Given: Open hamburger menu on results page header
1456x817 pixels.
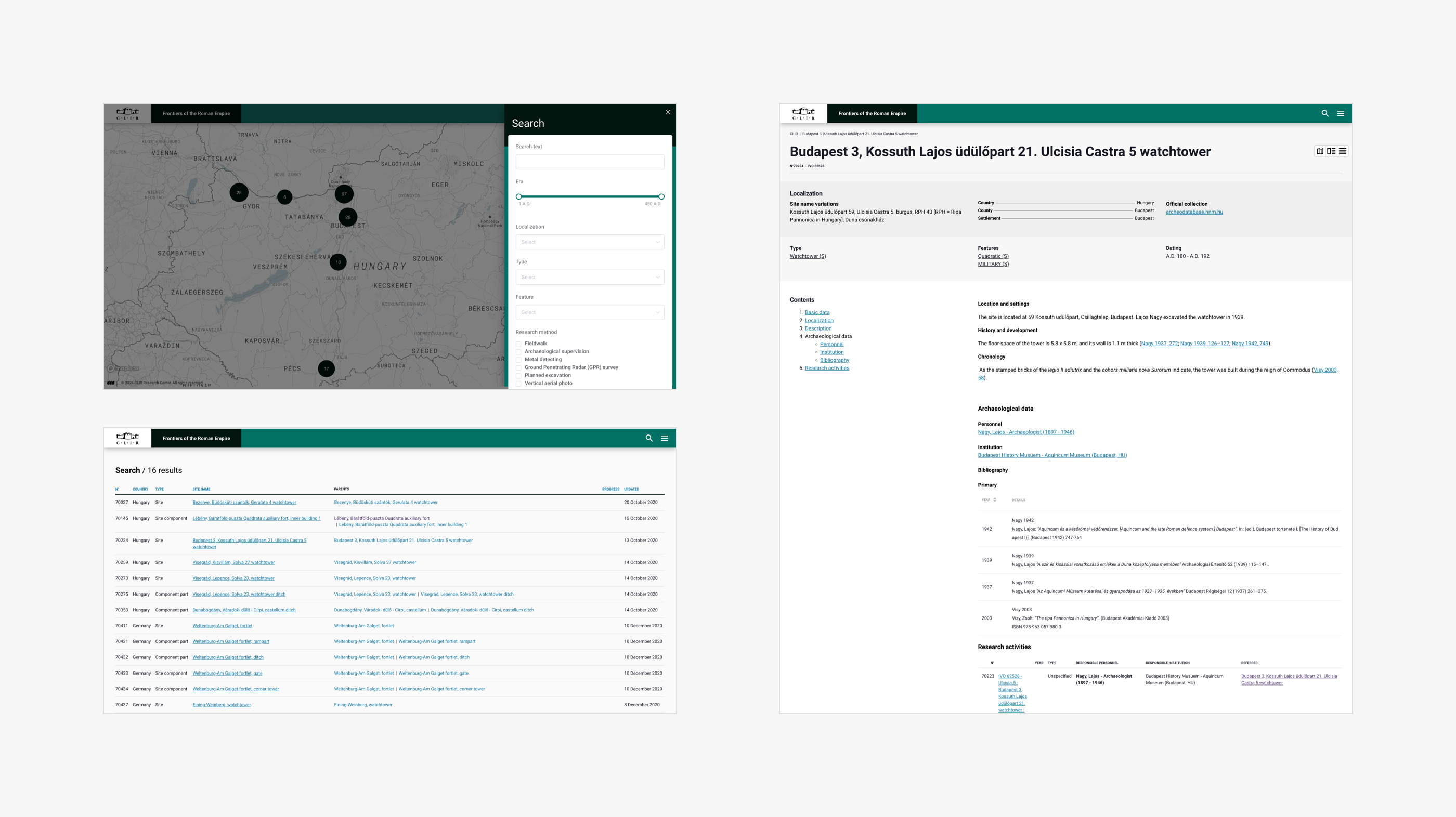Looking at the screenshot, I should point(665,439).
